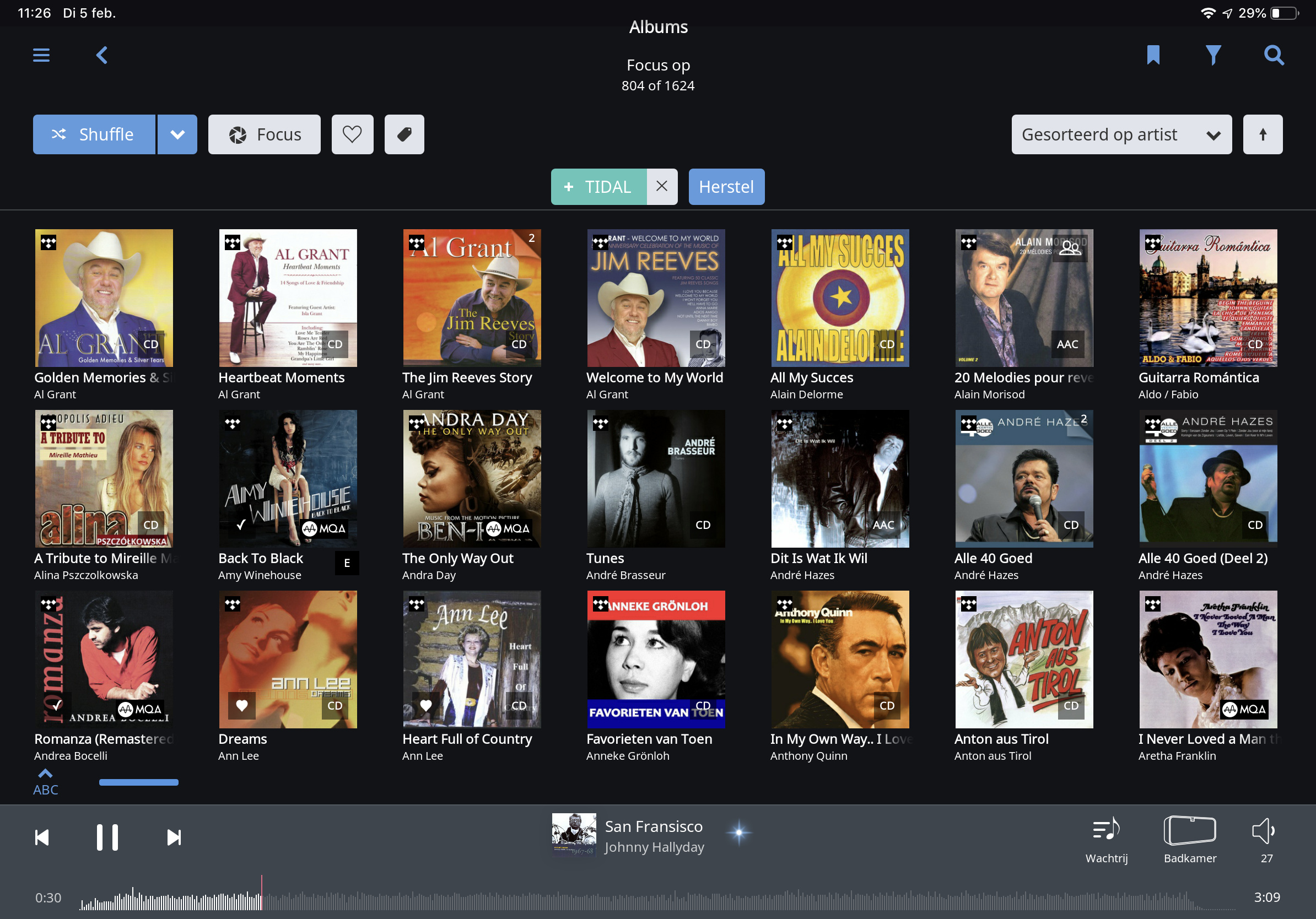Toggle sort direction arrow button
The image size is (1316, 919).
pyautogui.click(x=1263, y=134)
